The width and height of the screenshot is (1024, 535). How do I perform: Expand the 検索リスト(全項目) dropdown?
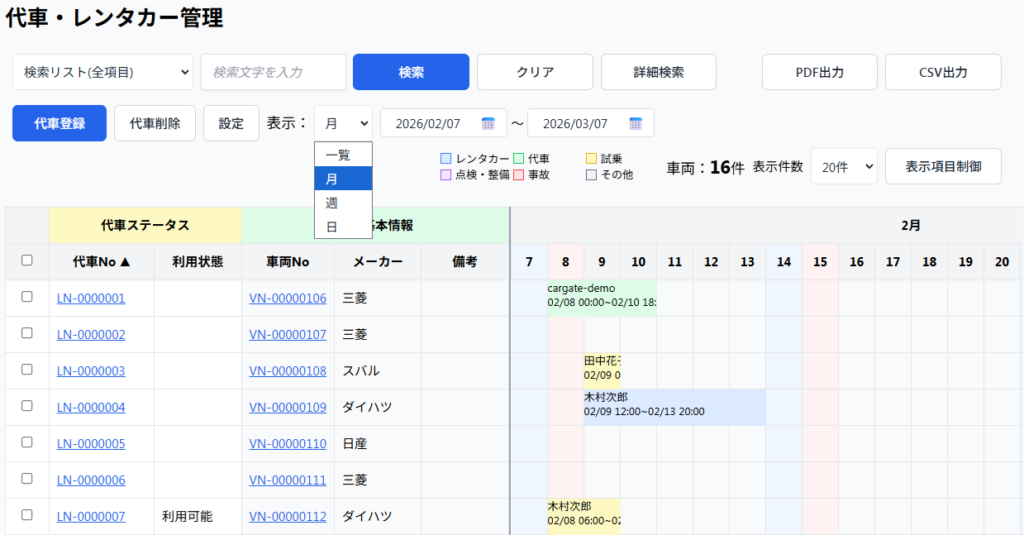tap(102, 72)
